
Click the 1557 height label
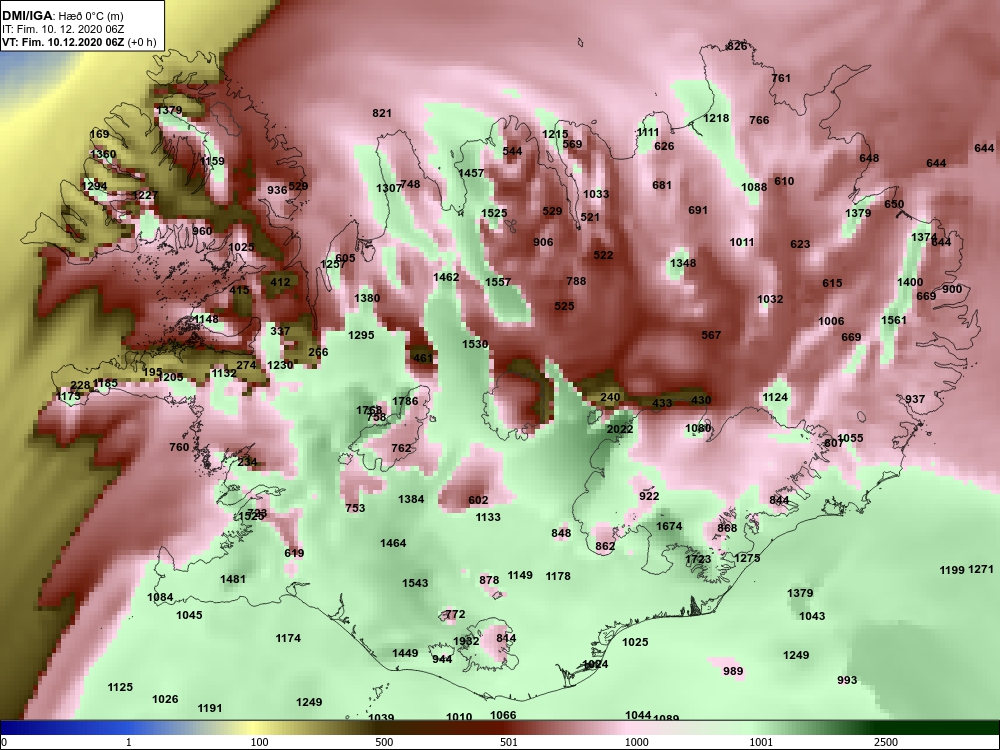pos(498,282)
